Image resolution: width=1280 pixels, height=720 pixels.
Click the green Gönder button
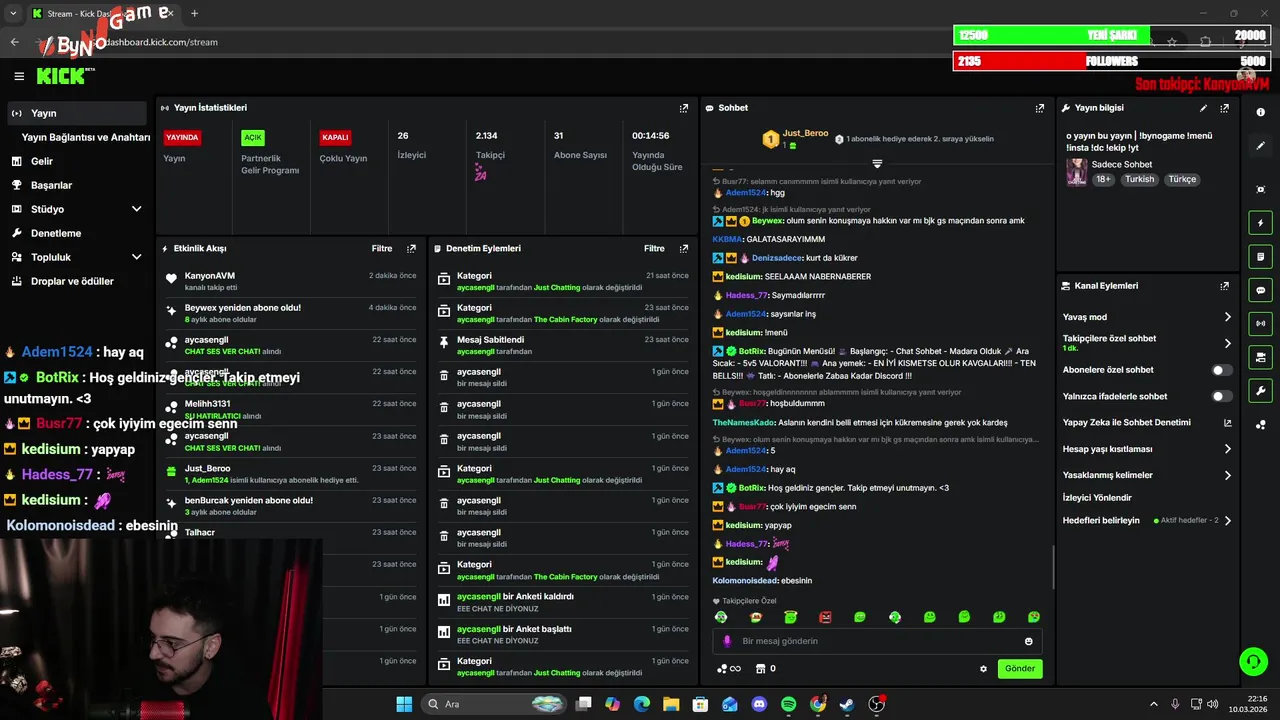pyautogui.click(x=1020, y=669)
